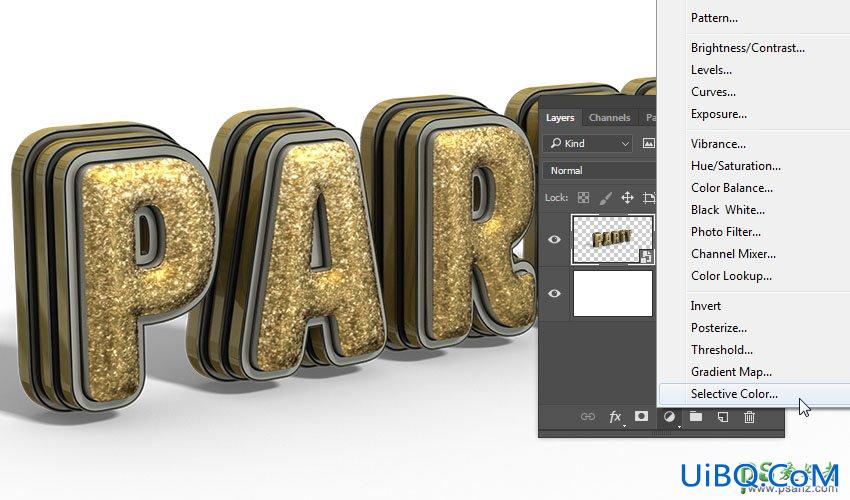Click Selective Color... menu item
The height and width of the screenshot is (500, 850).
click(x=754, y=394)
